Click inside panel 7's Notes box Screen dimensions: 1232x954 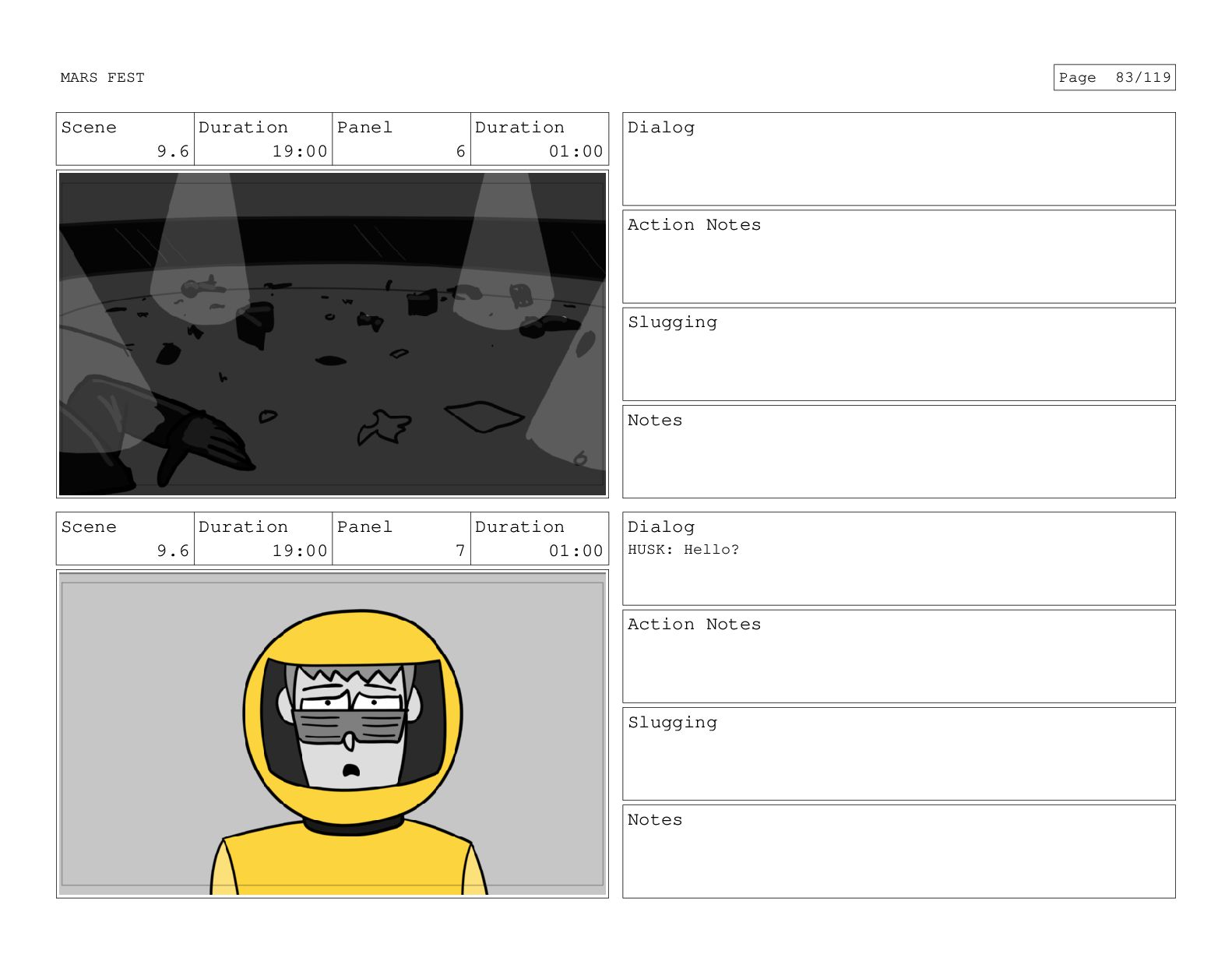point(899,851)
